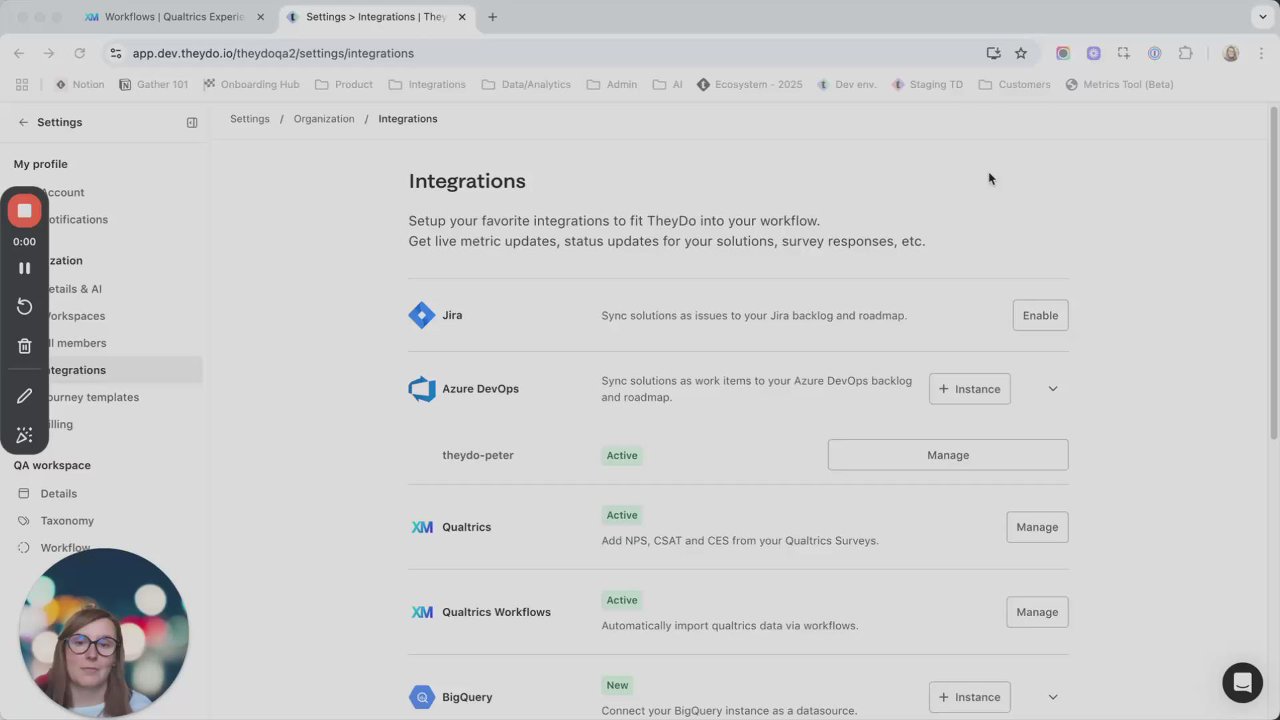Click the browser address bar URL
1280x720 pixels.
pyautogui.click(x=273, y=53)
